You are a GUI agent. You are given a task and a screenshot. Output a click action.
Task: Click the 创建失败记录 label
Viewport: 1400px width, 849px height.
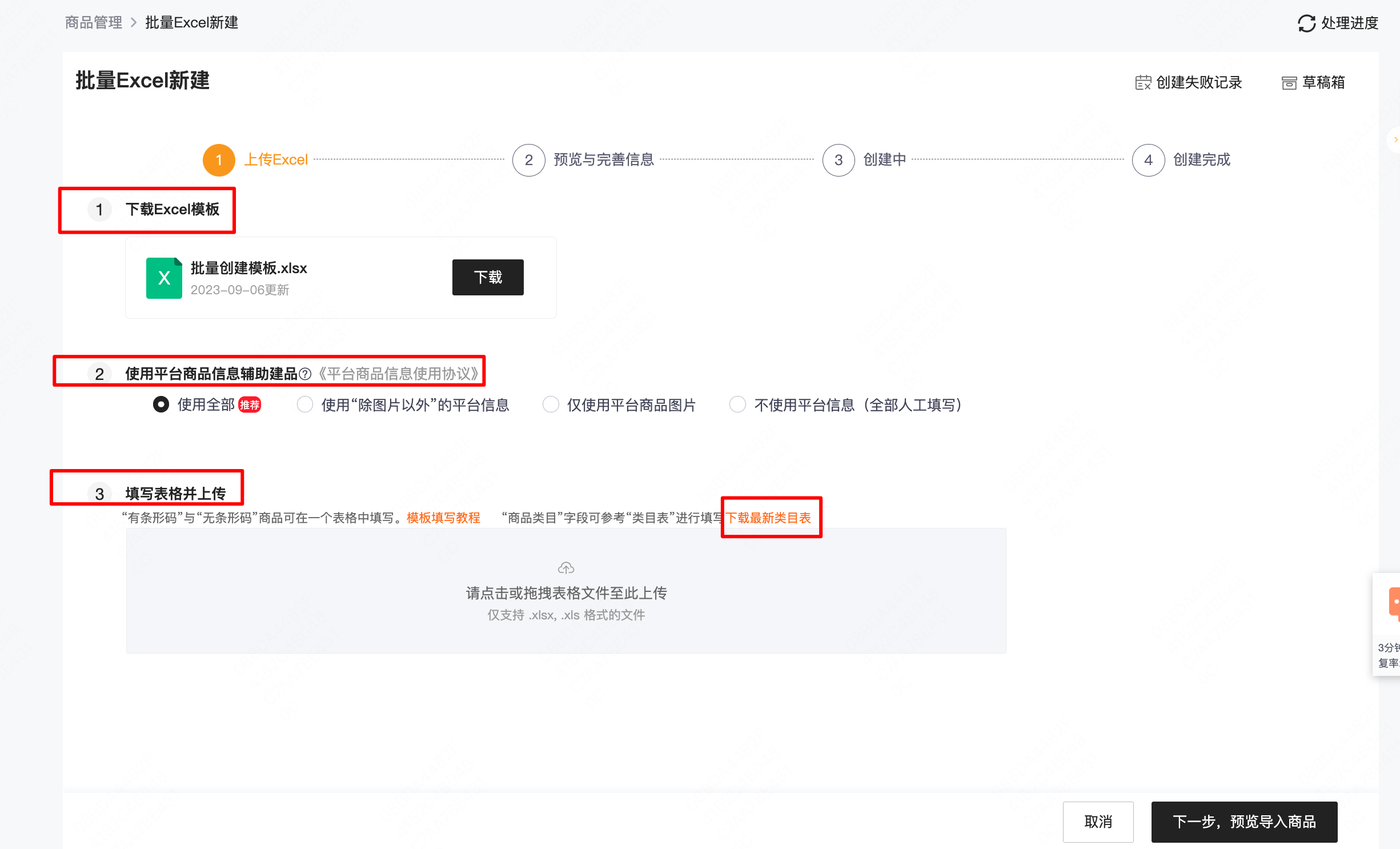pyautogui.click(x=1199, y=83)
